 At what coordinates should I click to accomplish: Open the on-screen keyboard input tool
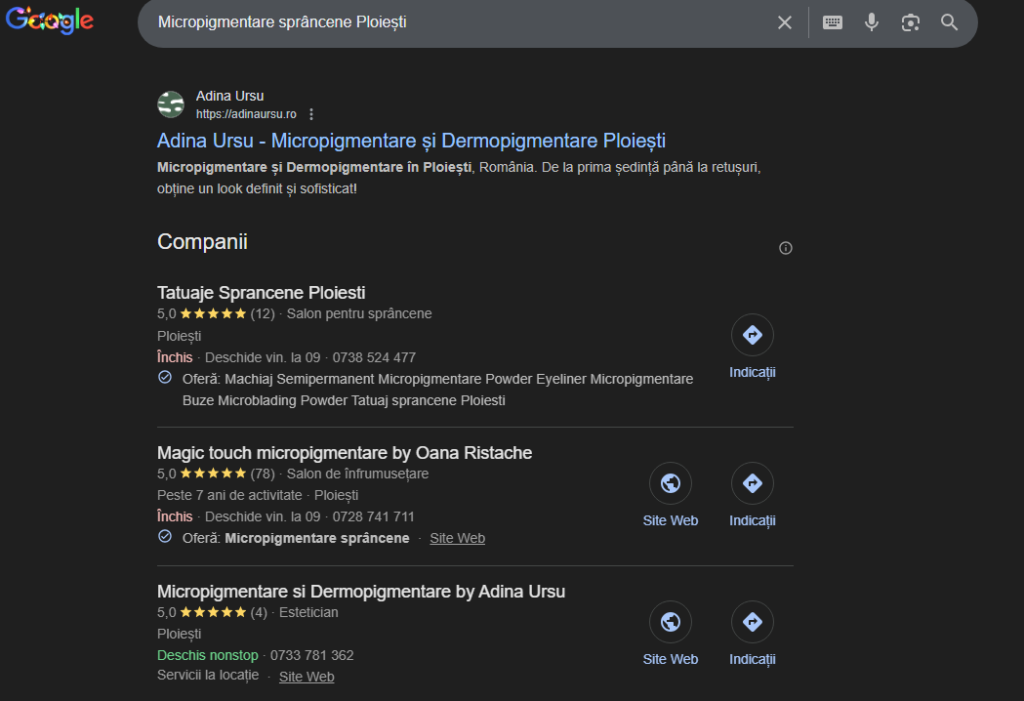(832, 22)
